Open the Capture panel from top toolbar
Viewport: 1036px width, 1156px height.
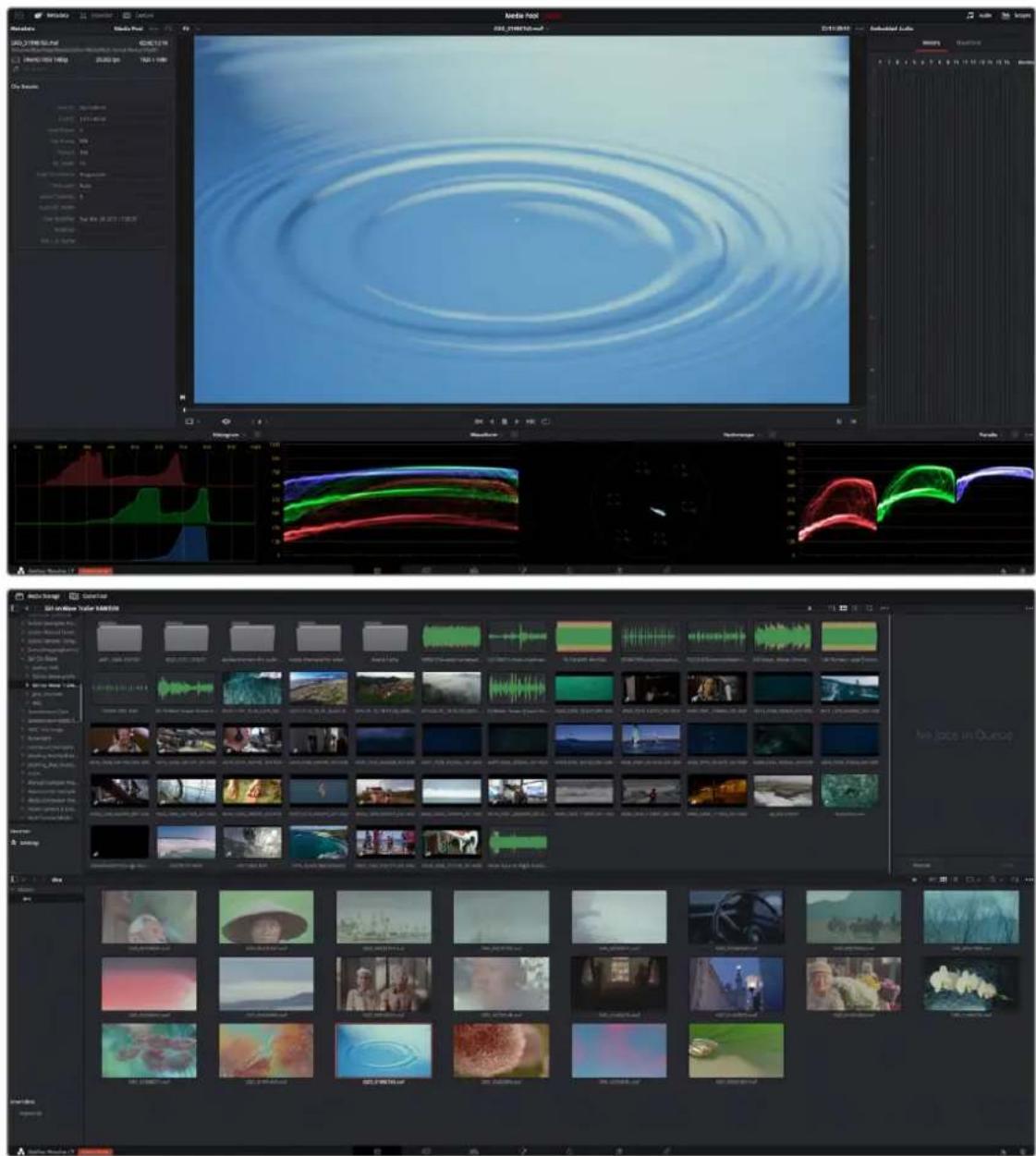[x=139, y=16]
